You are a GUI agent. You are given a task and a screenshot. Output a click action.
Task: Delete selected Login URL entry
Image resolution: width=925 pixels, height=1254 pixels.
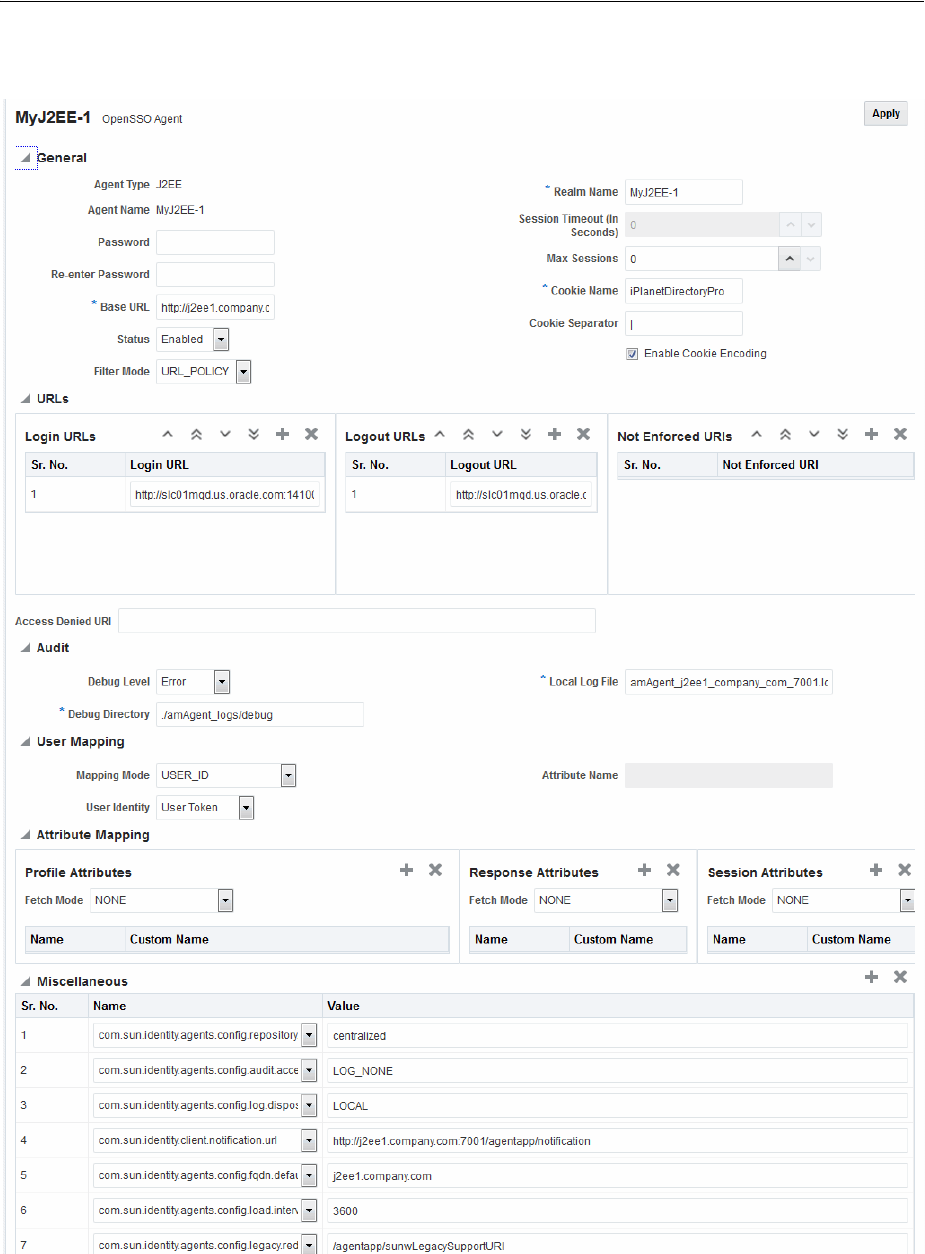click(x=311, y=434)
